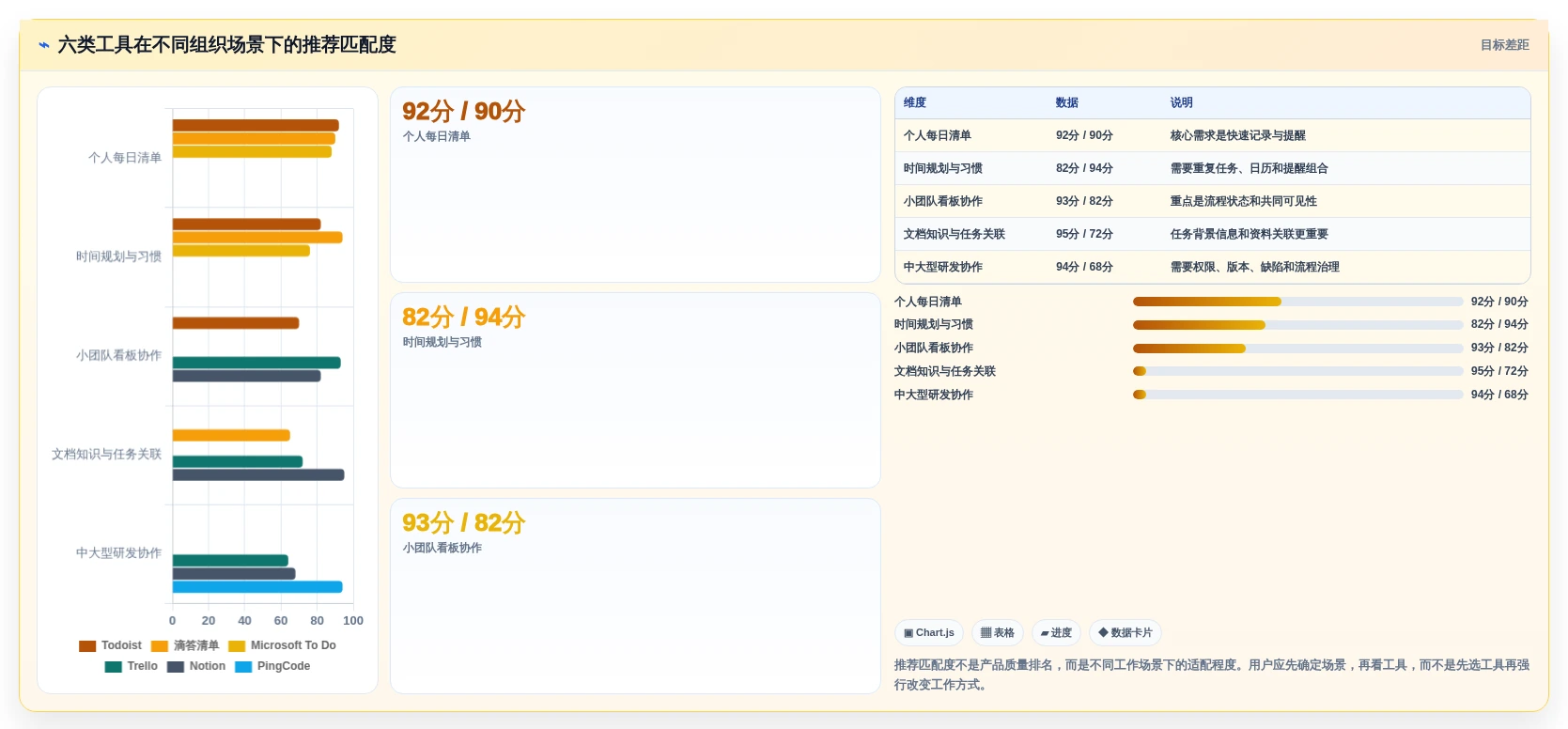Click the 个人每日清单 progress bar
1568x729 pixels.
coord(1297,302)
